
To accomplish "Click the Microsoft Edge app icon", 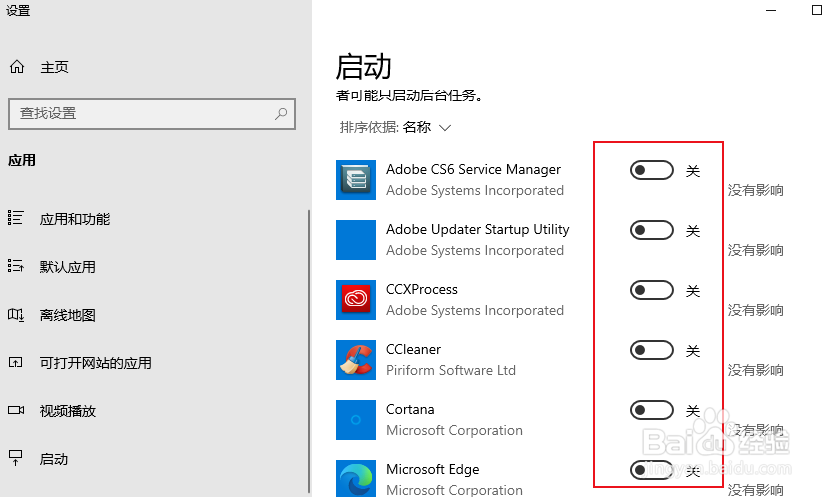I will pos(356,478).
